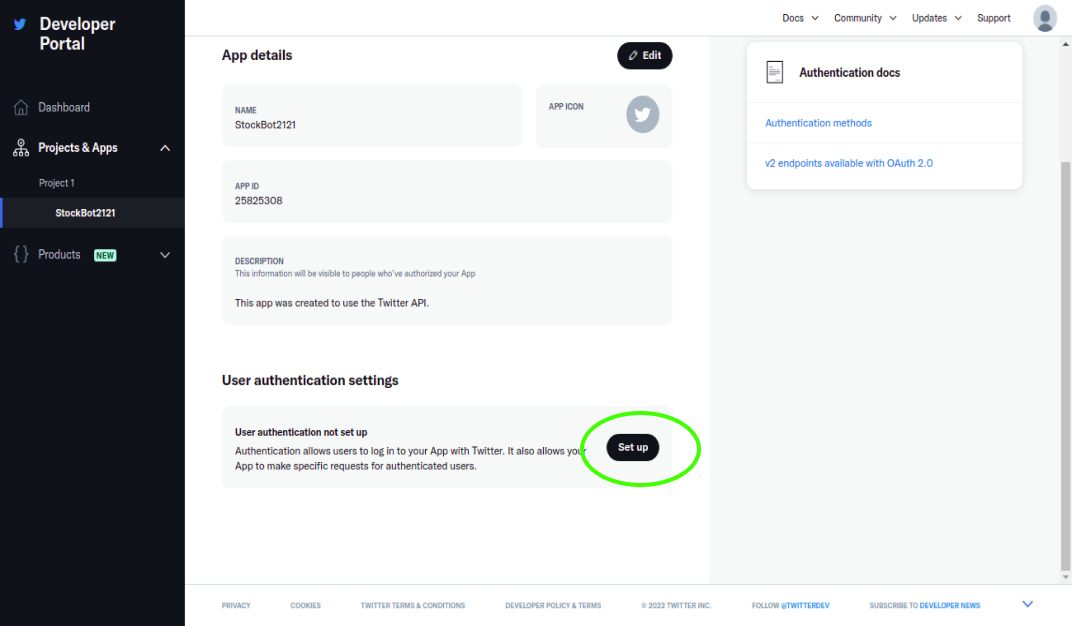
Task: Open the Updates dropdown menu
Action: point(936,18)
